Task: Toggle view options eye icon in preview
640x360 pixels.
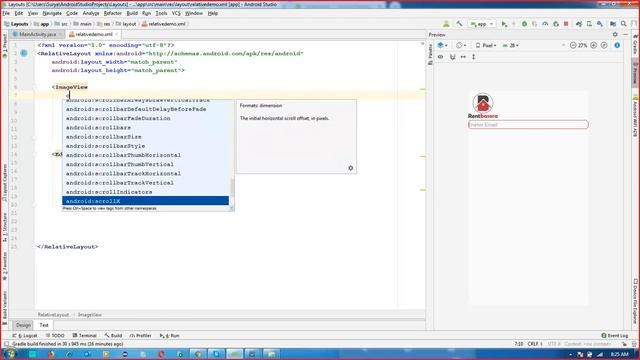Action: click(440, 57)
